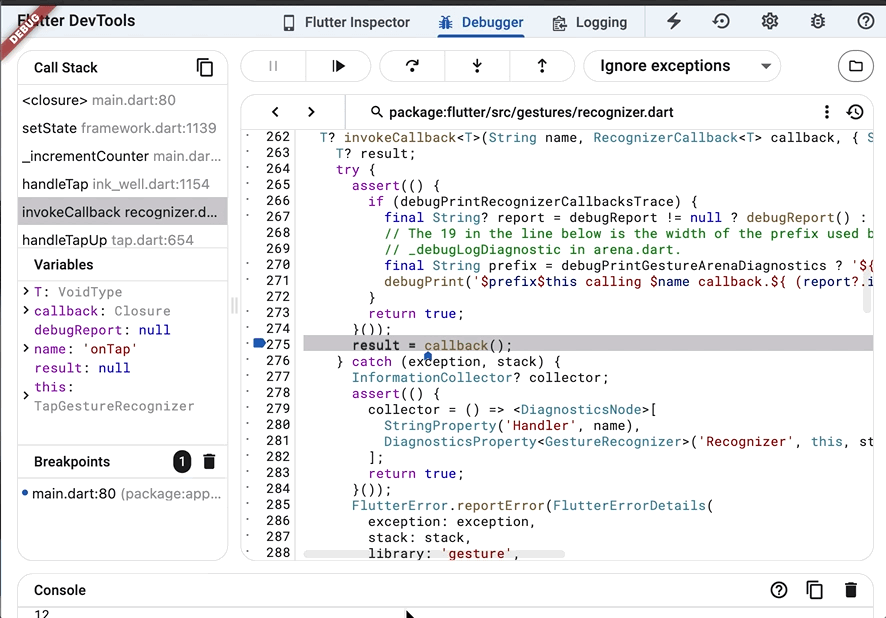Viewport: 886px width, 618px height.
Task: Click the Call Stack panel header
Action: (x=123, y=68)
